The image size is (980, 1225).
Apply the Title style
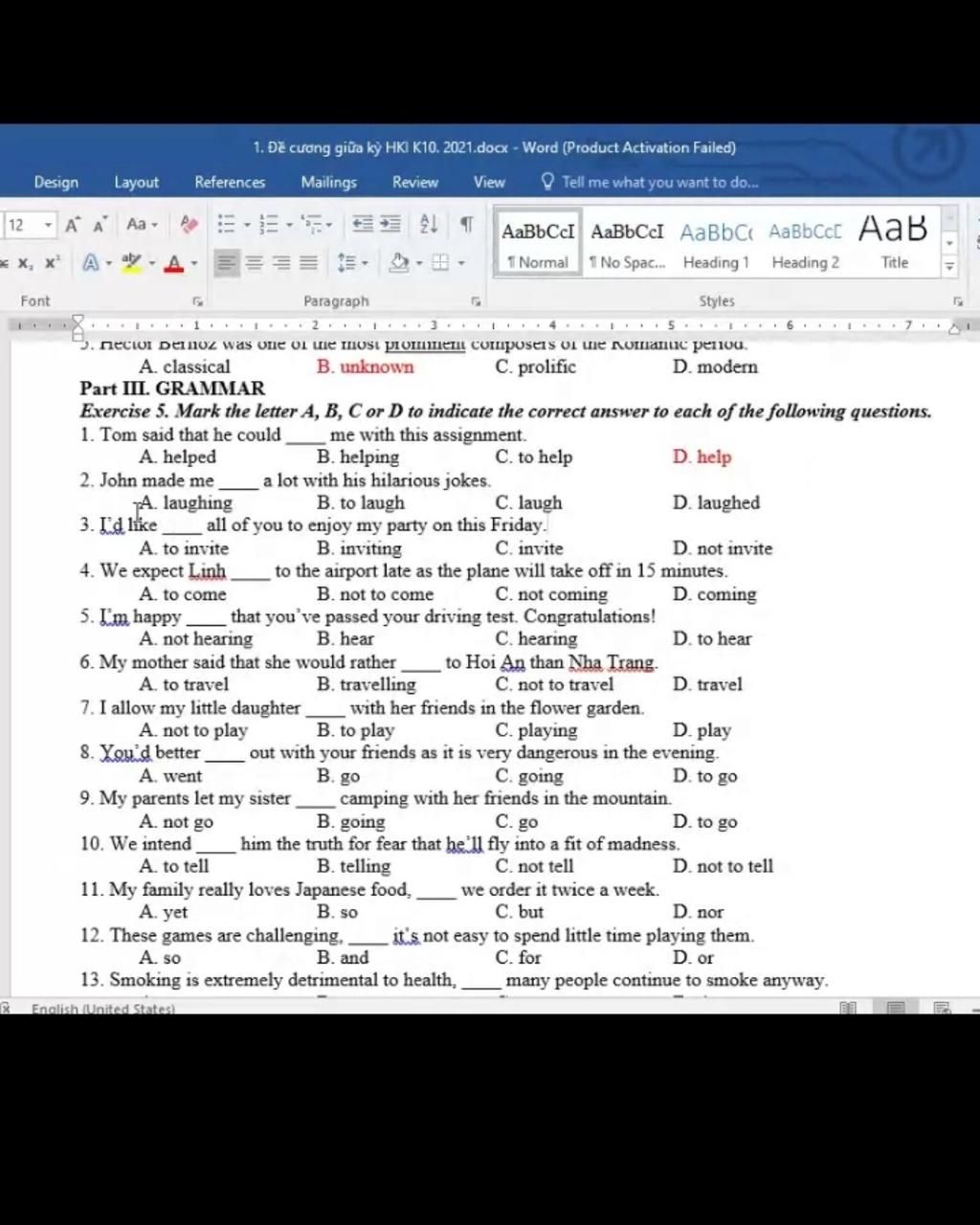point(894,243)
